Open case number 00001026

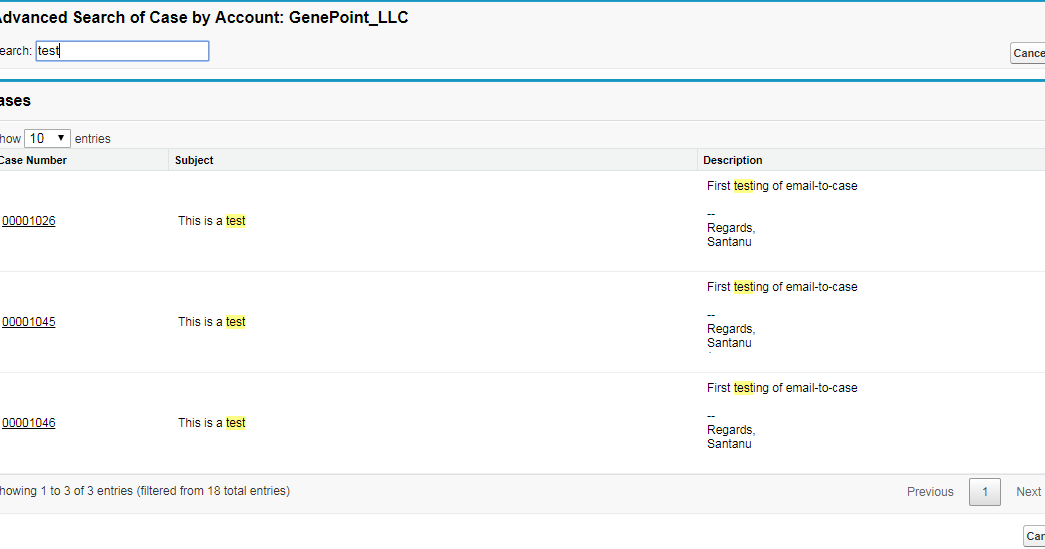pyautogui.click(x=29, y=221)
